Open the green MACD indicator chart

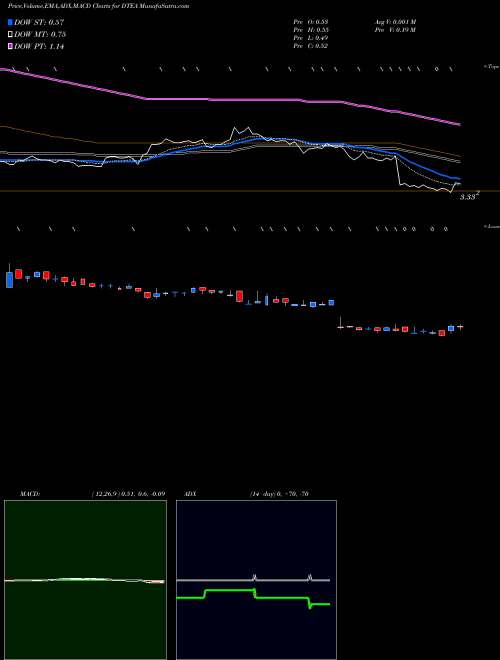point(85,580)
